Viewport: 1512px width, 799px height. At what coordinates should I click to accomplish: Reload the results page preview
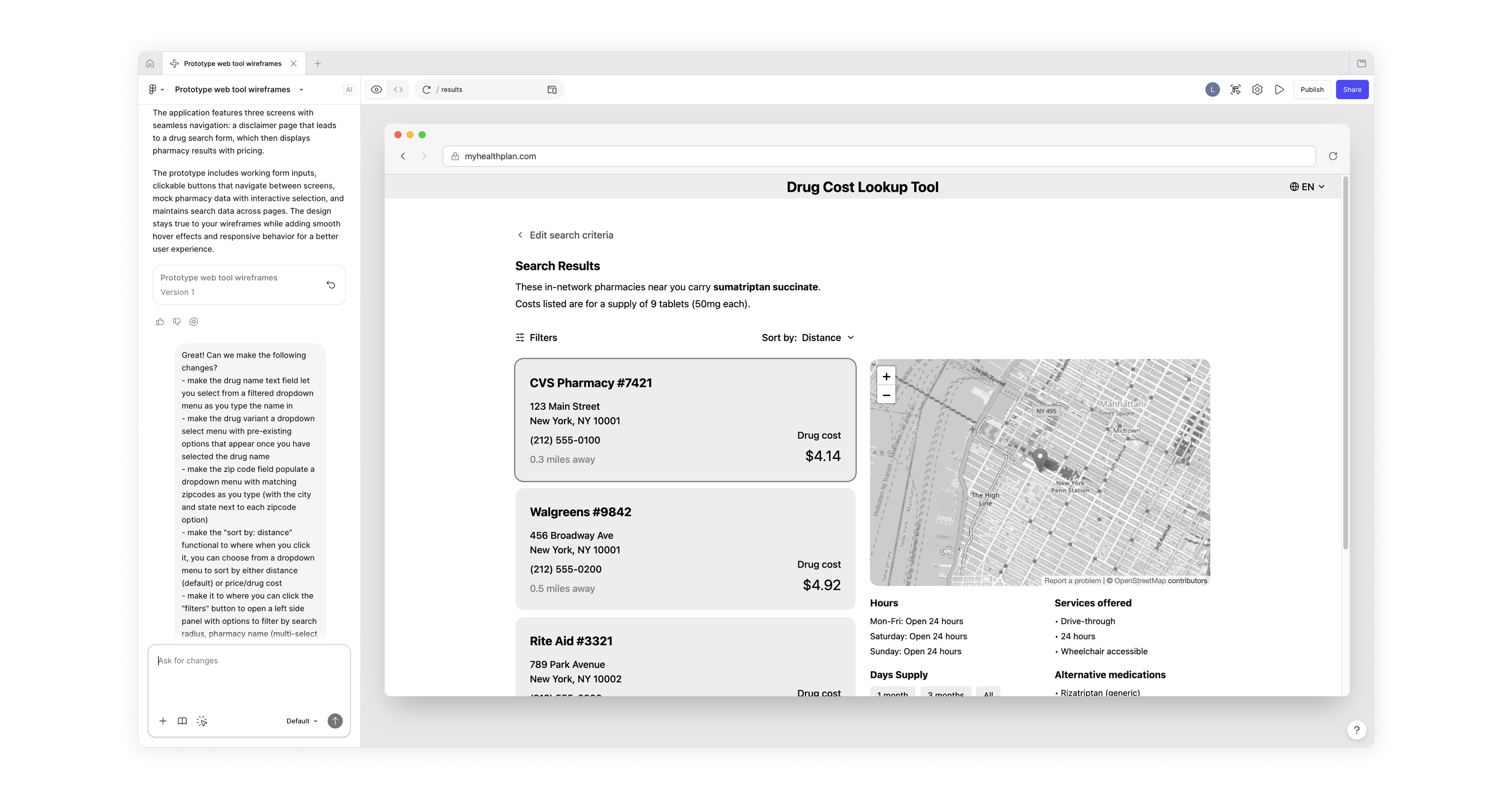(x=427, y=90)
